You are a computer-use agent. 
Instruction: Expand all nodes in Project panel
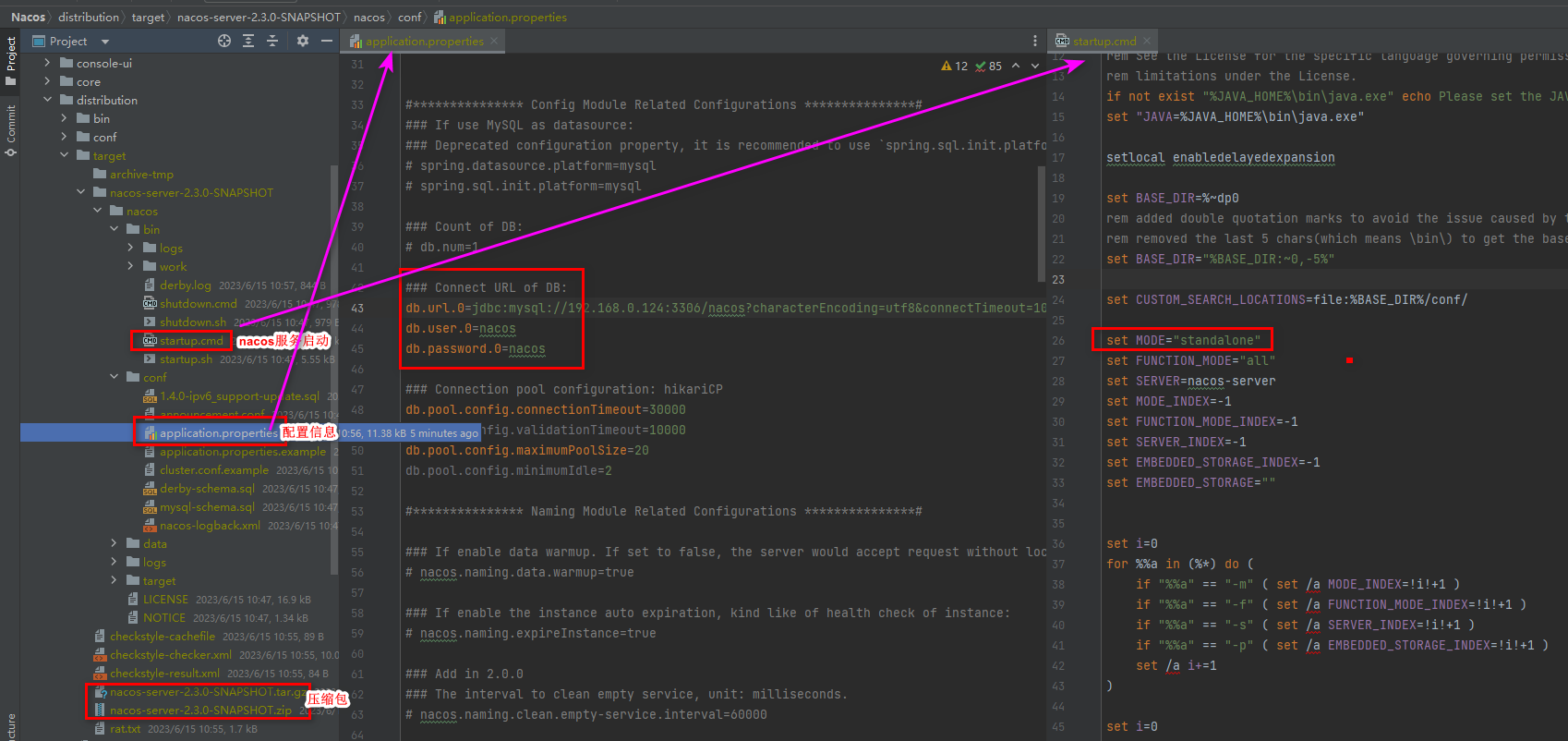pos(248,41)
